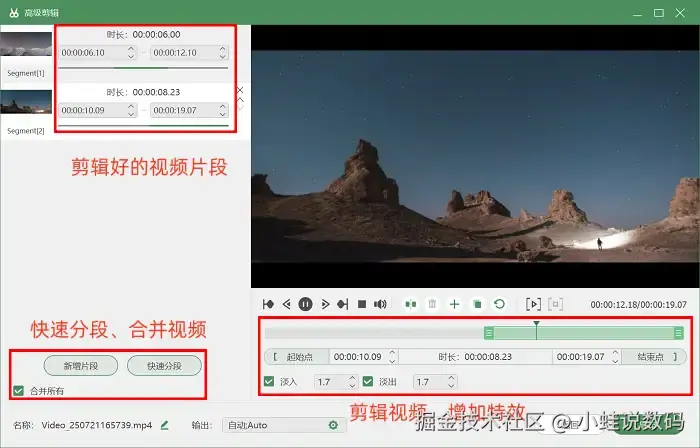Click the Segment[1] start time field

(98, 53)
